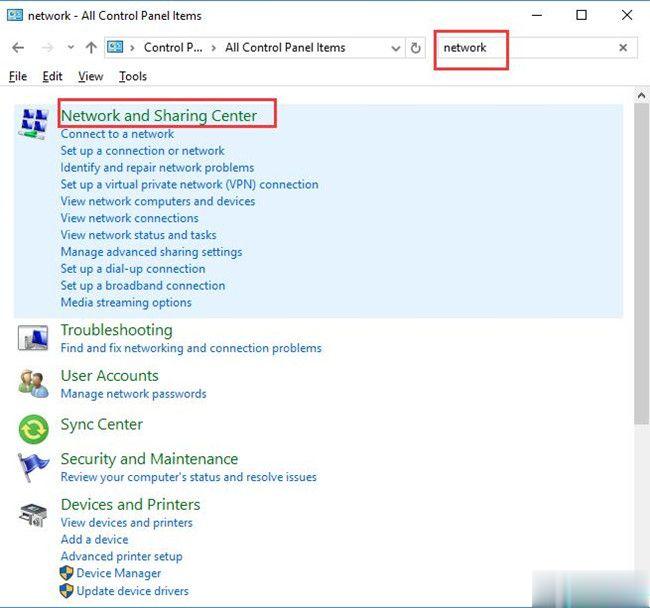Expand the address bar history dropdown

pyautogui.click(x=396, y=48)
